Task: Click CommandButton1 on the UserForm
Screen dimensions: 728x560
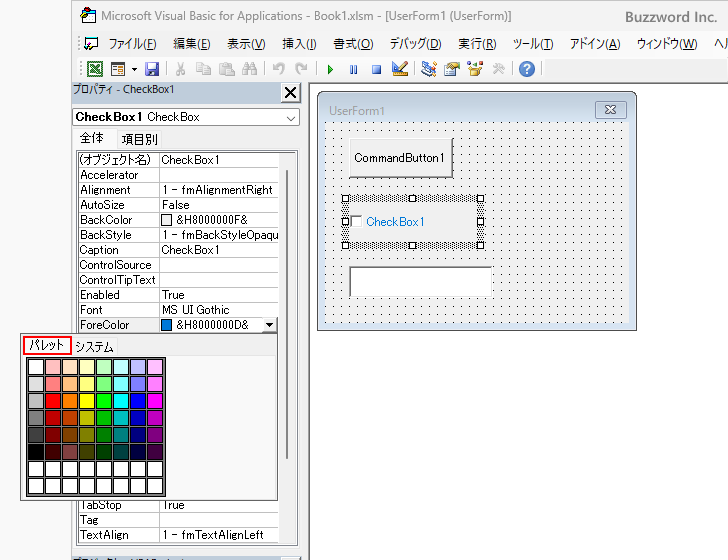Action: point(401,158)
